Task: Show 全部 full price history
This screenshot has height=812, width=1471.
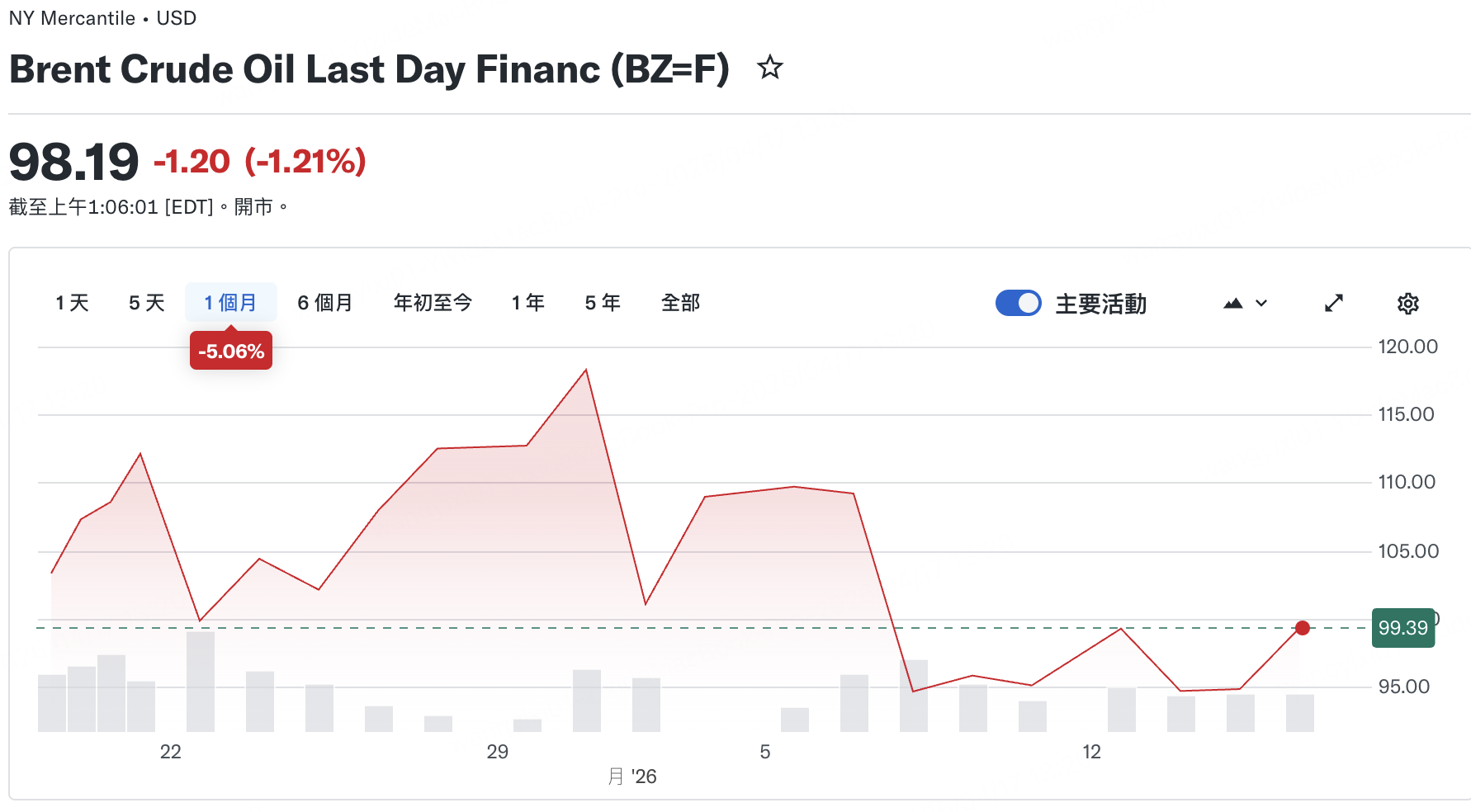Action: (680, 304)
